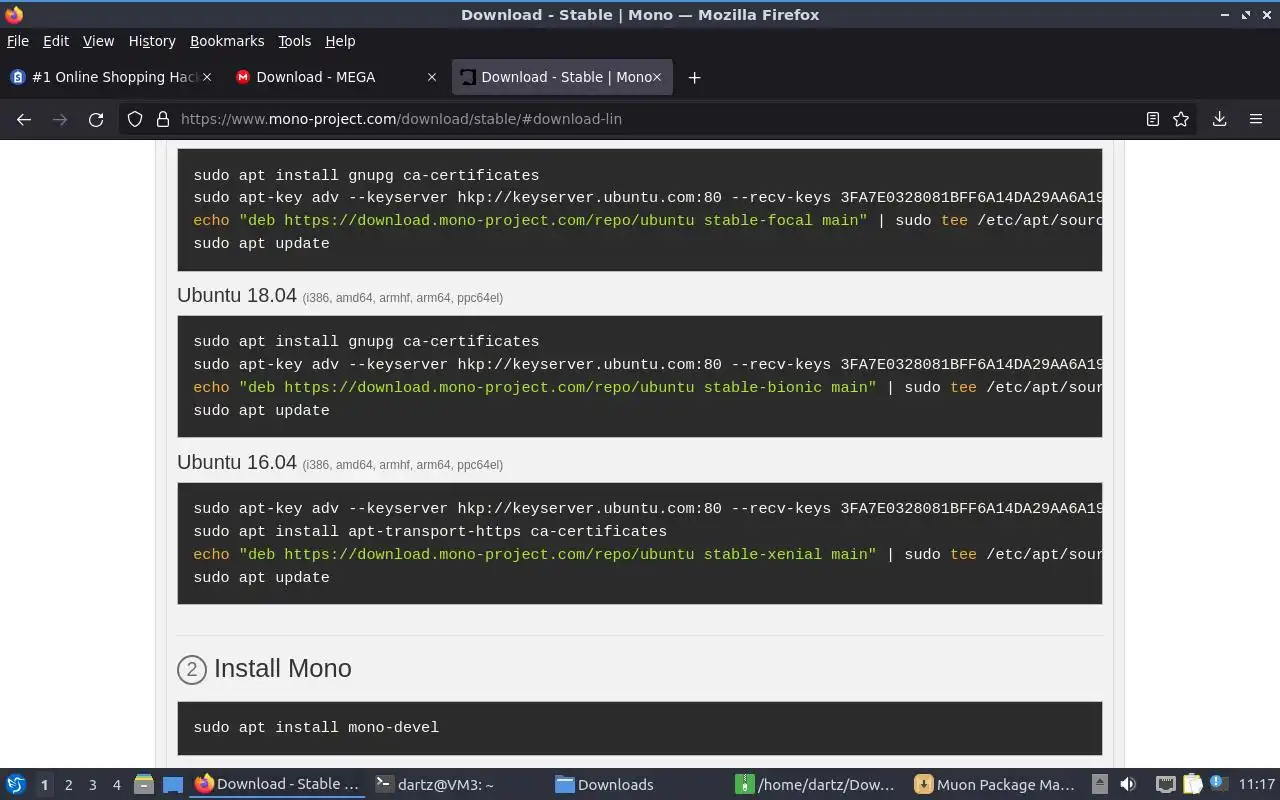Switch to workspace 4
Image resolution: width=1280 pixels, height=800 pixels.
117,785
